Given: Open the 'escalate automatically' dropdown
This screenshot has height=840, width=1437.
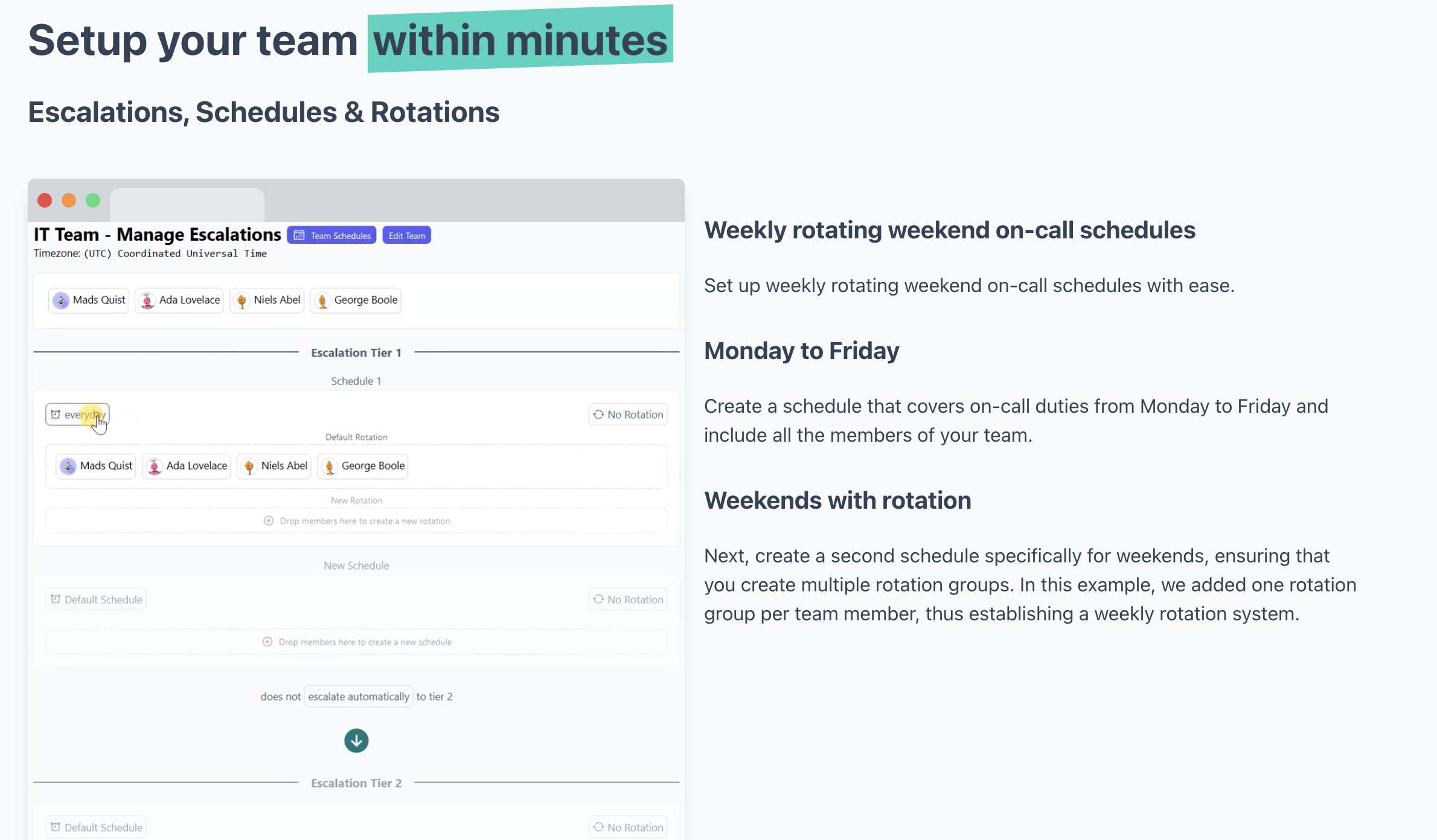Looking at the screenshot, I should (359, 696).
